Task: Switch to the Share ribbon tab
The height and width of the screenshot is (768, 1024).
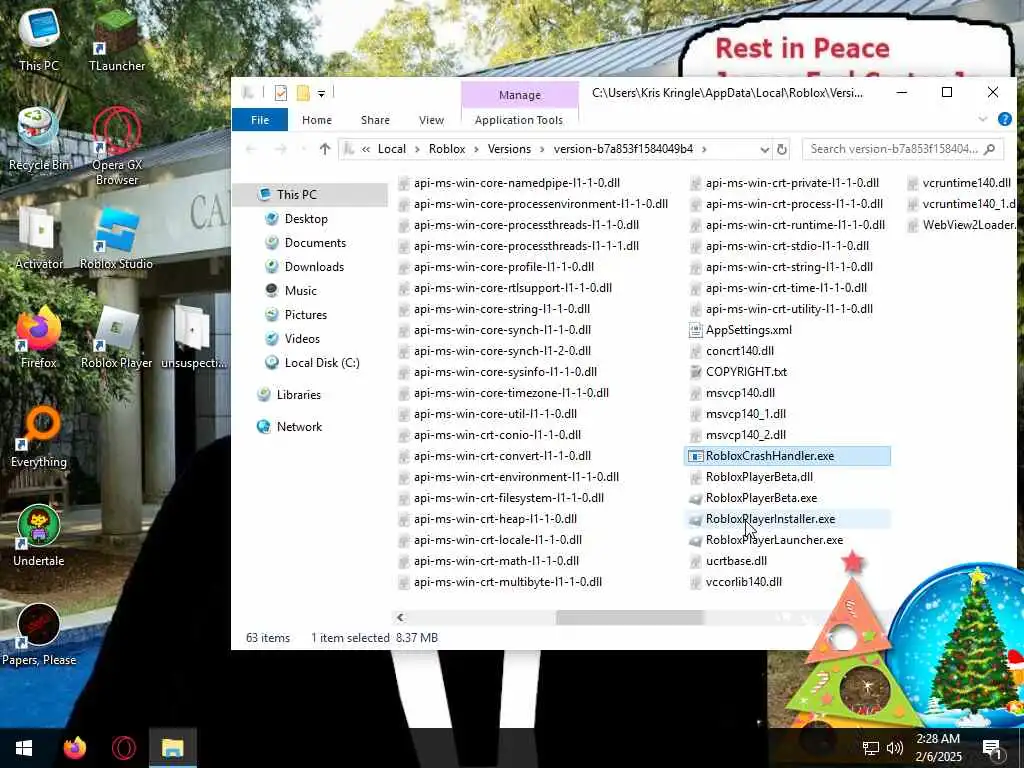Action: point(375,120)
